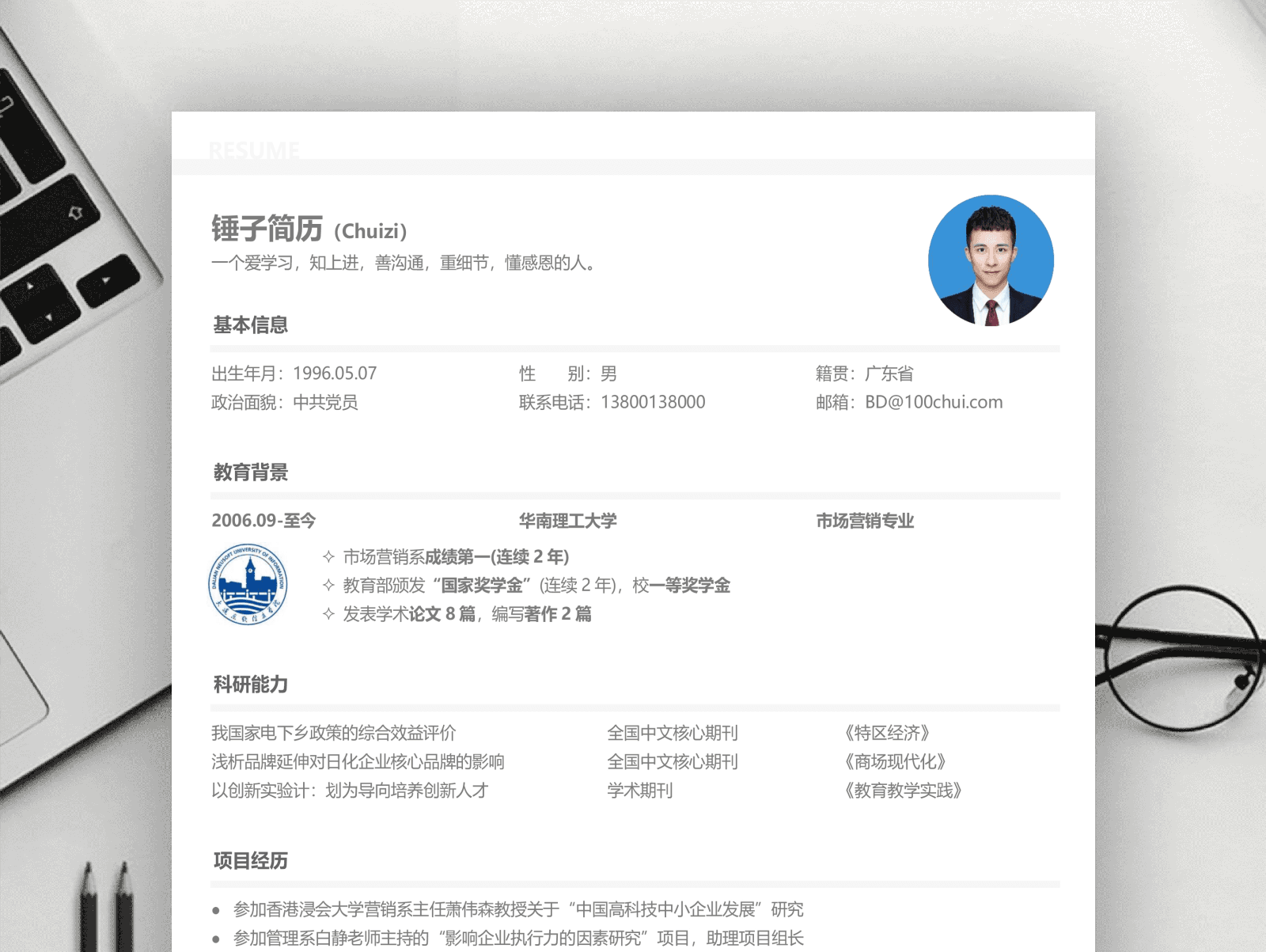Select the 项目经历 section heading
Viewport: 1266px width, 952px height.
(250, 861)
